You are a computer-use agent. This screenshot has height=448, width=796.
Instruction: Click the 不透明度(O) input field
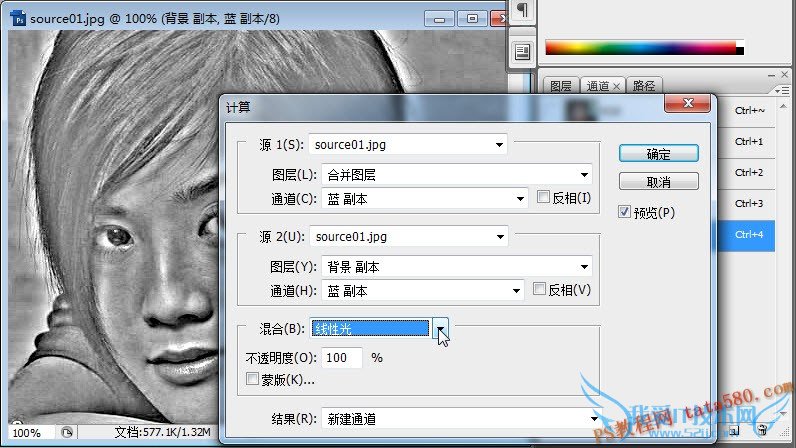tap(342, 358)
